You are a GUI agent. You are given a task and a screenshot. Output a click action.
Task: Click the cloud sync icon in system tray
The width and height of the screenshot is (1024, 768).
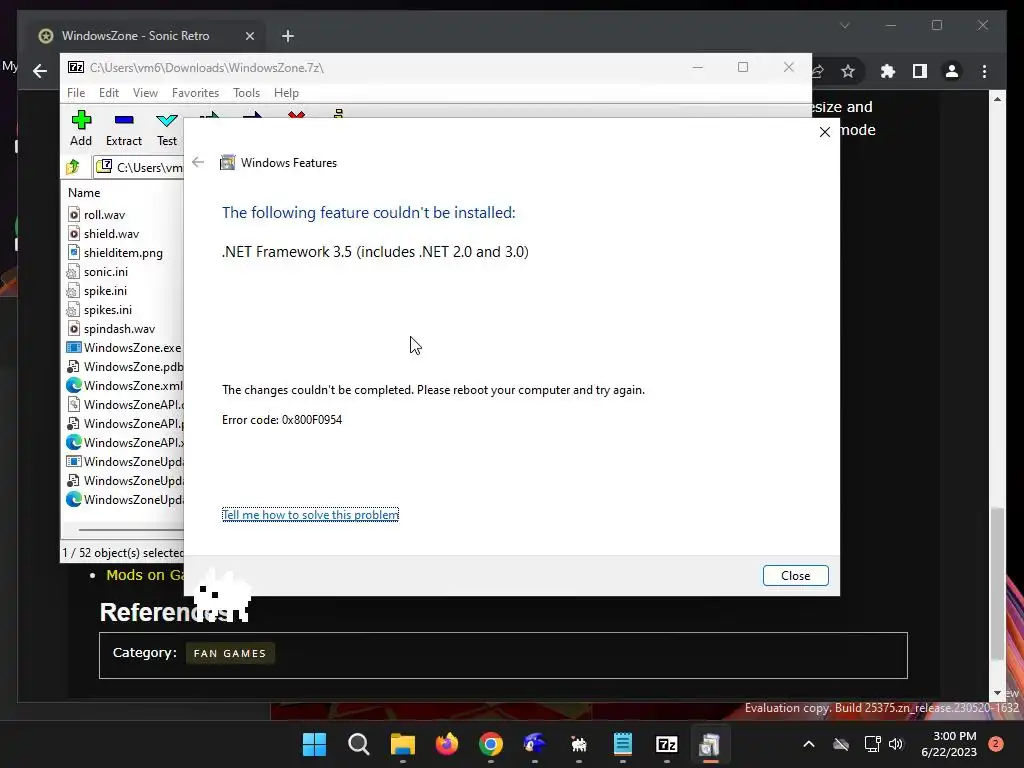[x=841, y=744]
